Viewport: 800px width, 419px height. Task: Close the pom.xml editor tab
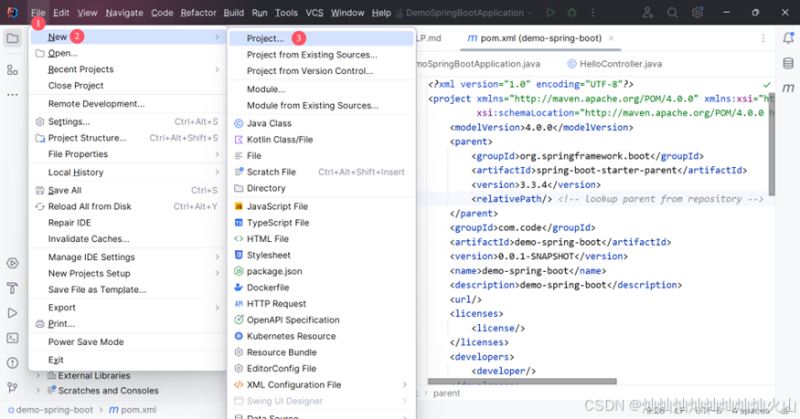click(x=611, y=38)
